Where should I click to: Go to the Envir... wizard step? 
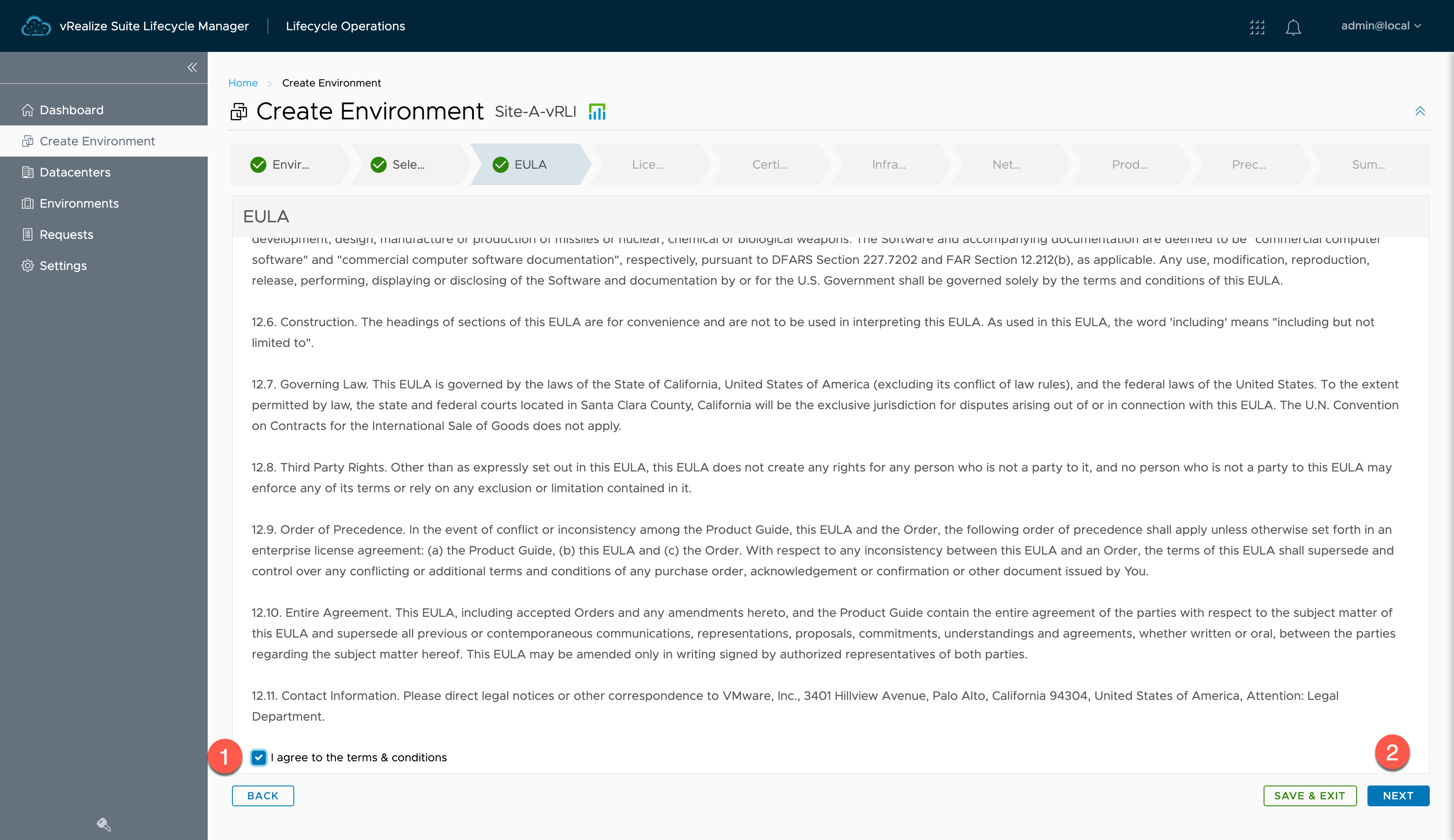(291, 164)
